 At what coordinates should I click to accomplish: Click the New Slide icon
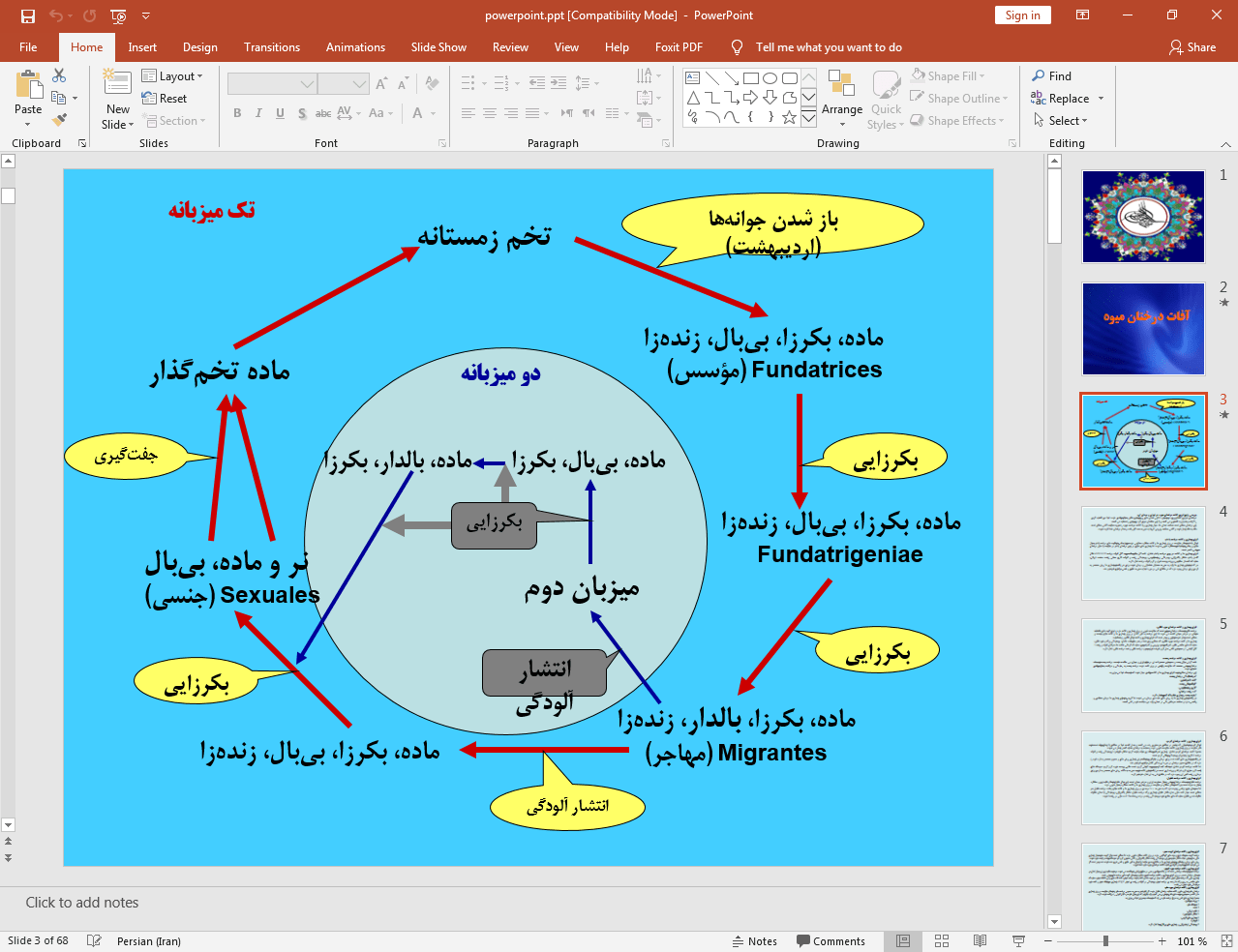pos(117,81)
